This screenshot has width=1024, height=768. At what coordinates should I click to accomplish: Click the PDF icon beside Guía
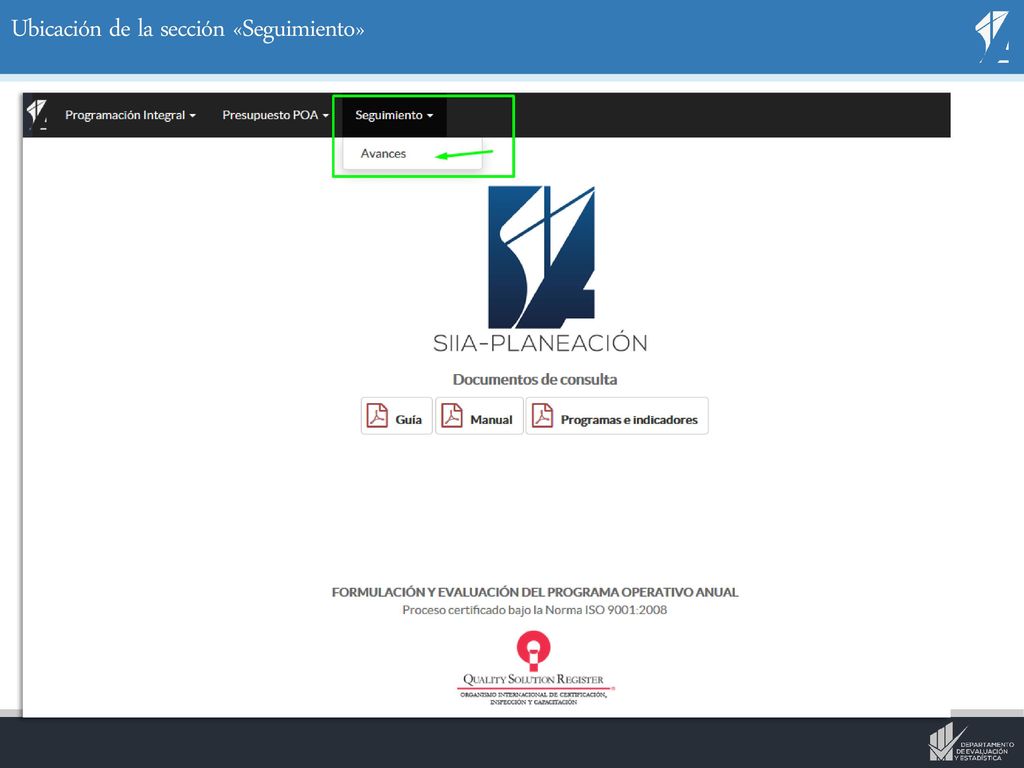pos(377,415)
